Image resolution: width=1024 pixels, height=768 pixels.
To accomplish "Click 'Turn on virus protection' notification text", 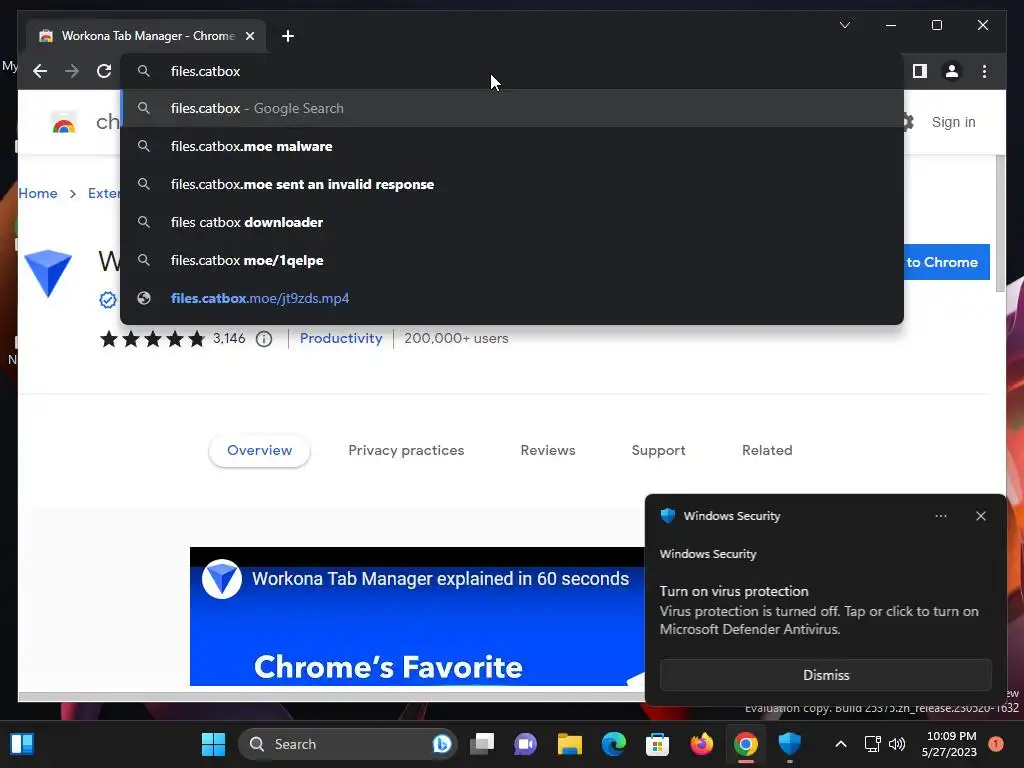I will coord(733,591).
